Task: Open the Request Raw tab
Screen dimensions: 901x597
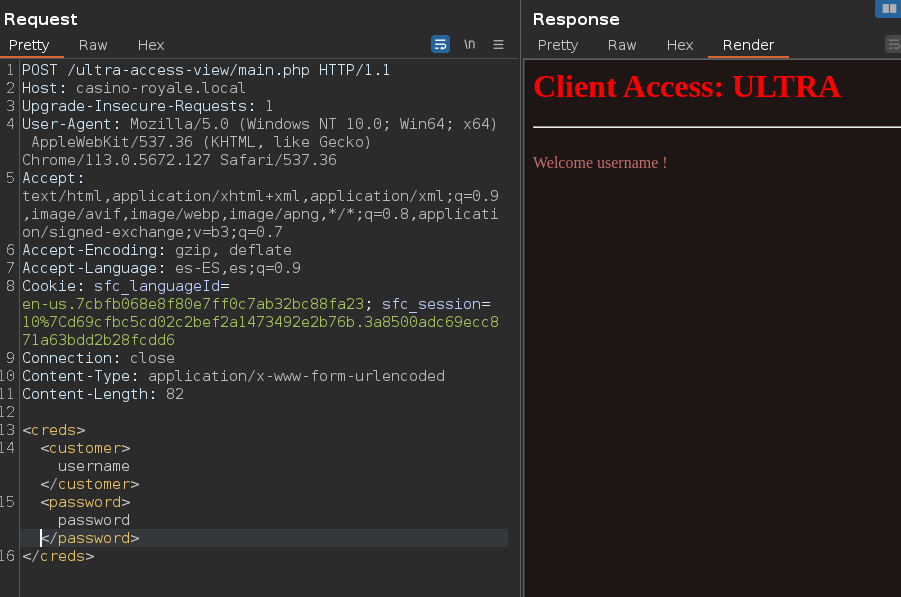Action: (x=93, y=45)
